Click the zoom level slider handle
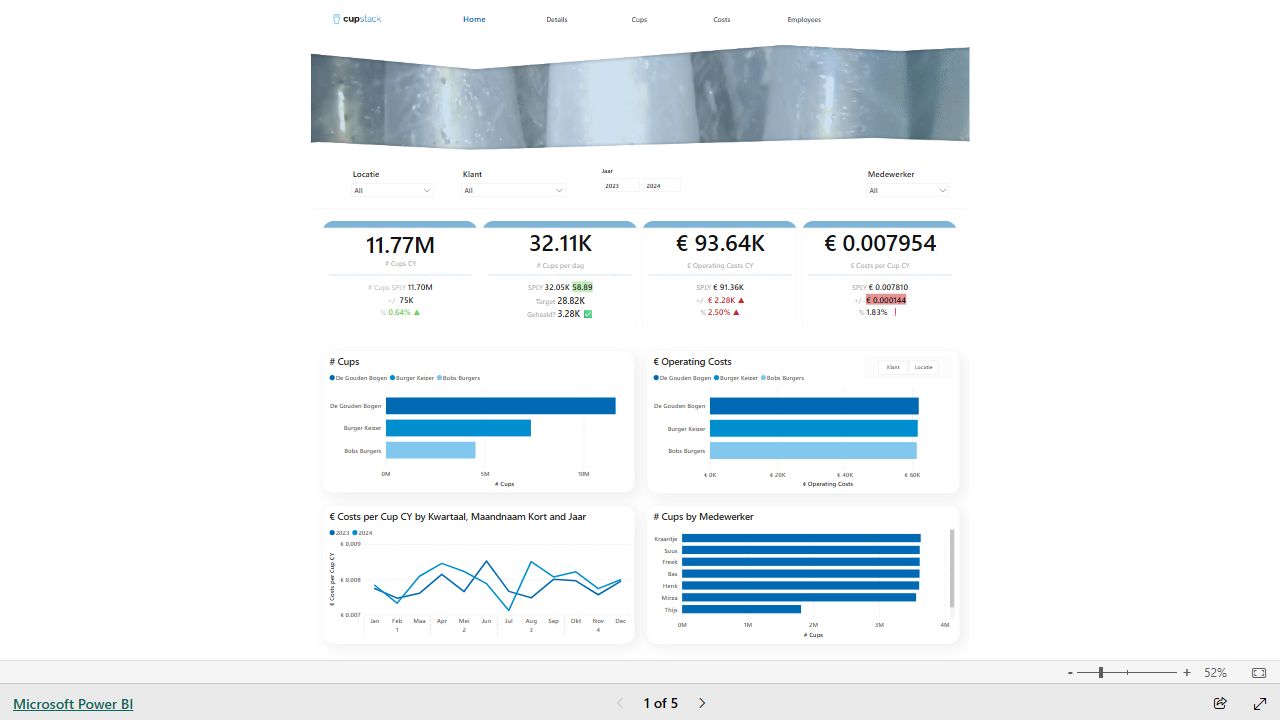The height and width of the screenshot is (720, 1280). (x=1101, y=673)
